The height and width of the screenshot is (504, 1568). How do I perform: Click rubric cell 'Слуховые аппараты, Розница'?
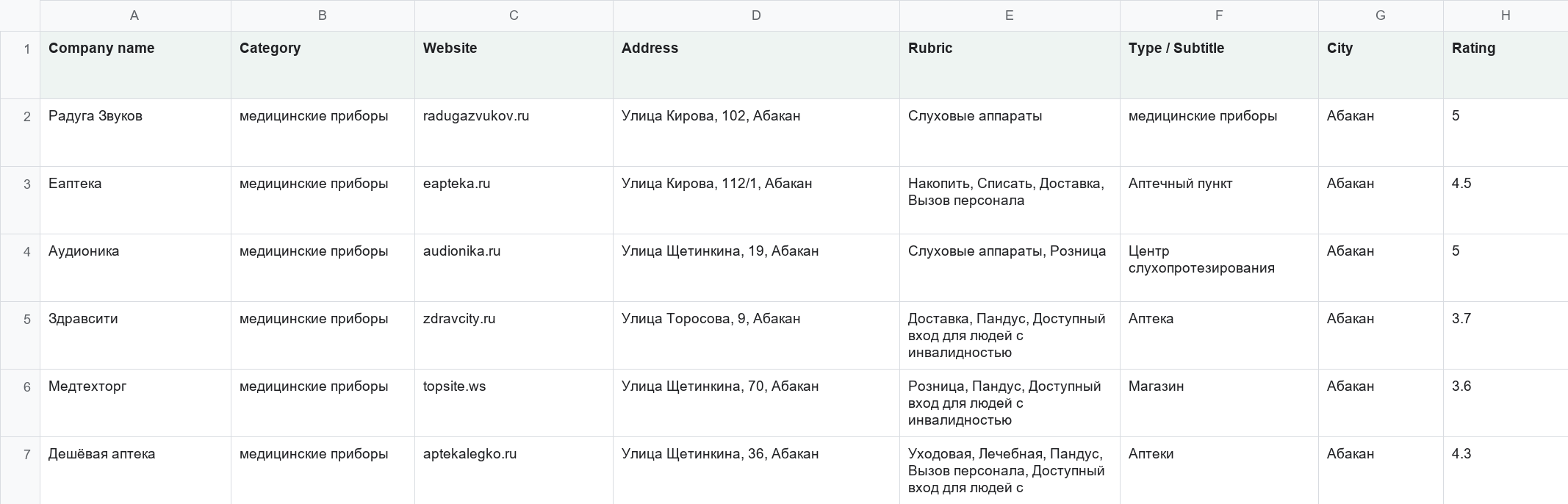1010,267
